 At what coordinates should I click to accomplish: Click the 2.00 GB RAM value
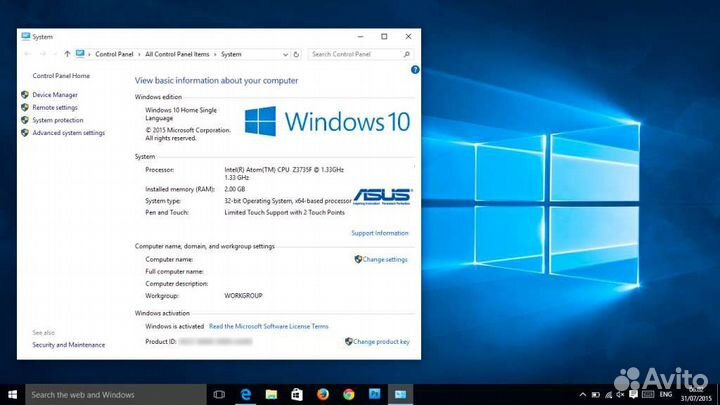[235, 189]
